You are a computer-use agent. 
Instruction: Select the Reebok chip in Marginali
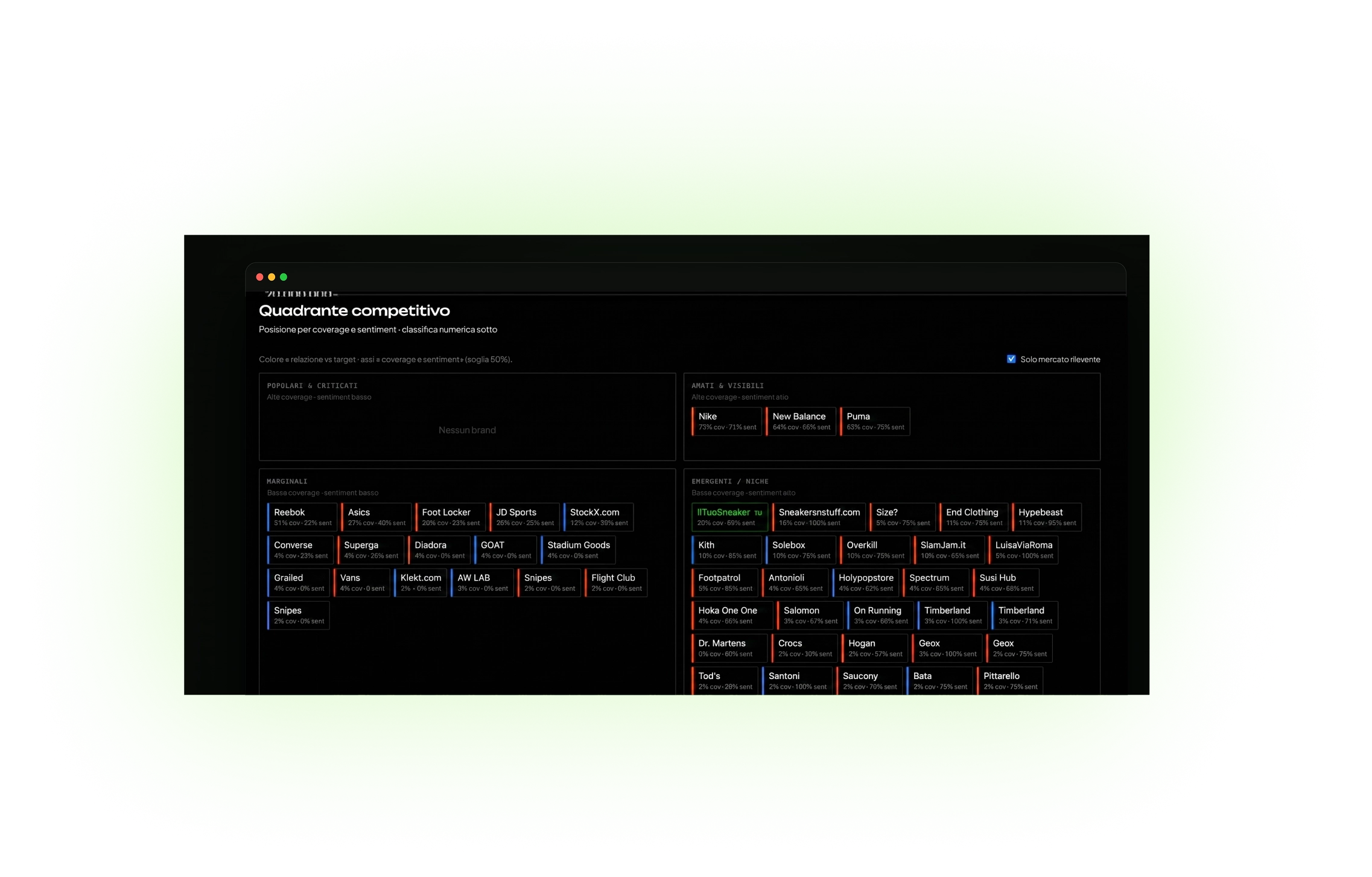(302, 517)
